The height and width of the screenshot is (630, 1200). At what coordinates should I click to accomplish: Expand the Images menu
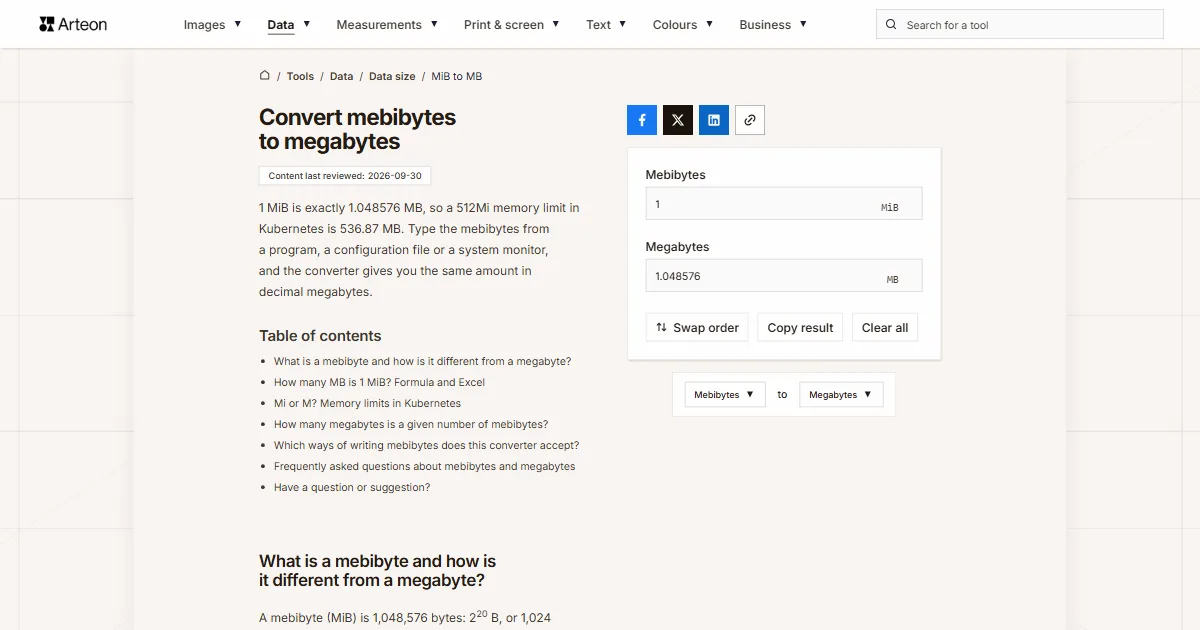212,25
